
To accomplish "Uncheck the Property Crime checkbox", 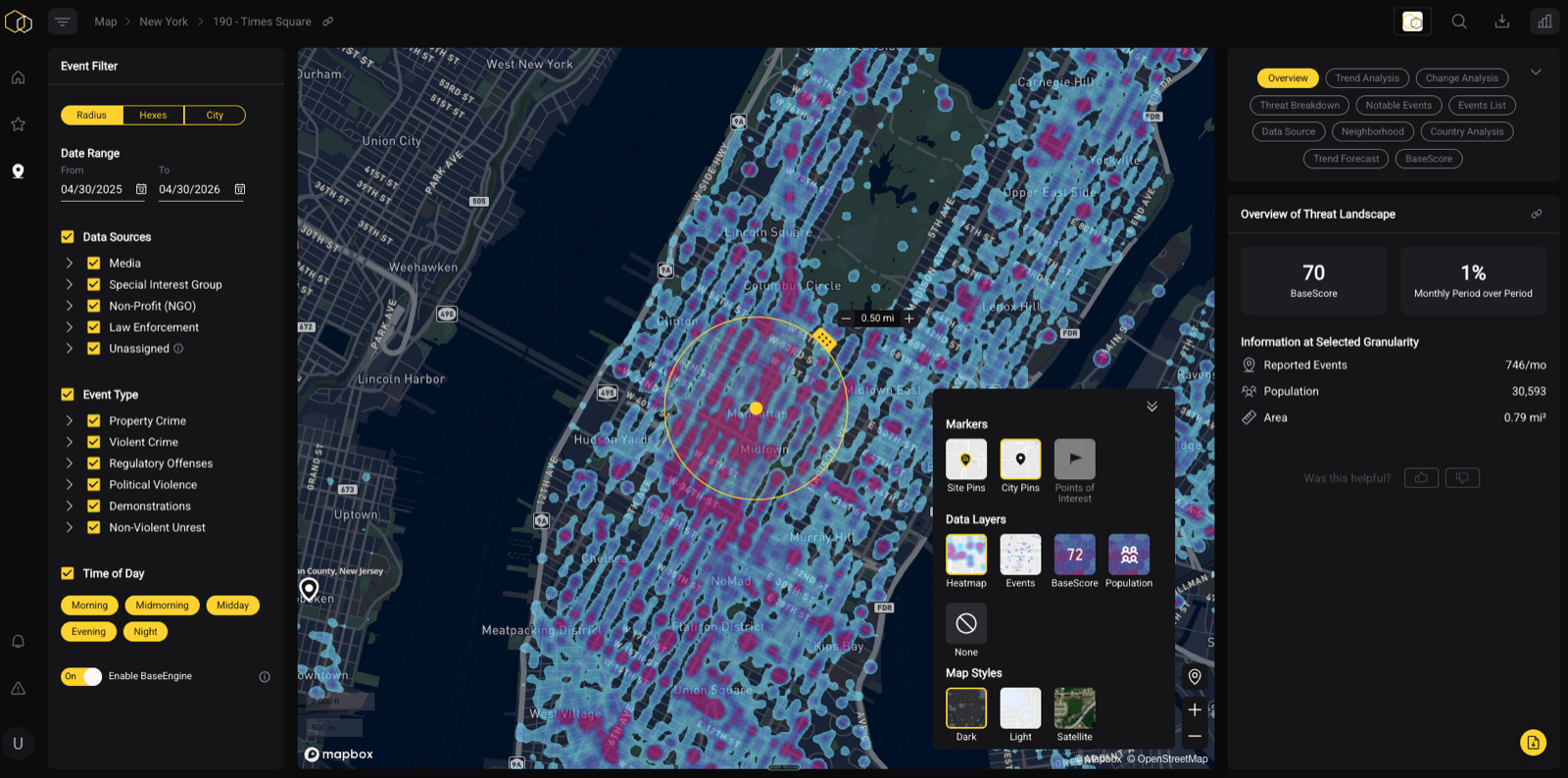I will [94, 421].
